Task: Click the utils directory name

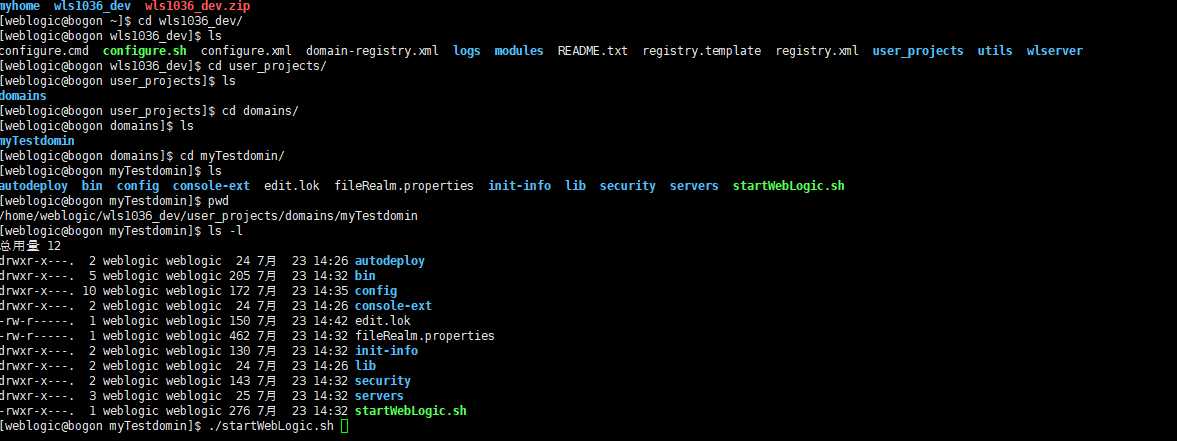Action: pyautogui.click(x=995, y=51)
